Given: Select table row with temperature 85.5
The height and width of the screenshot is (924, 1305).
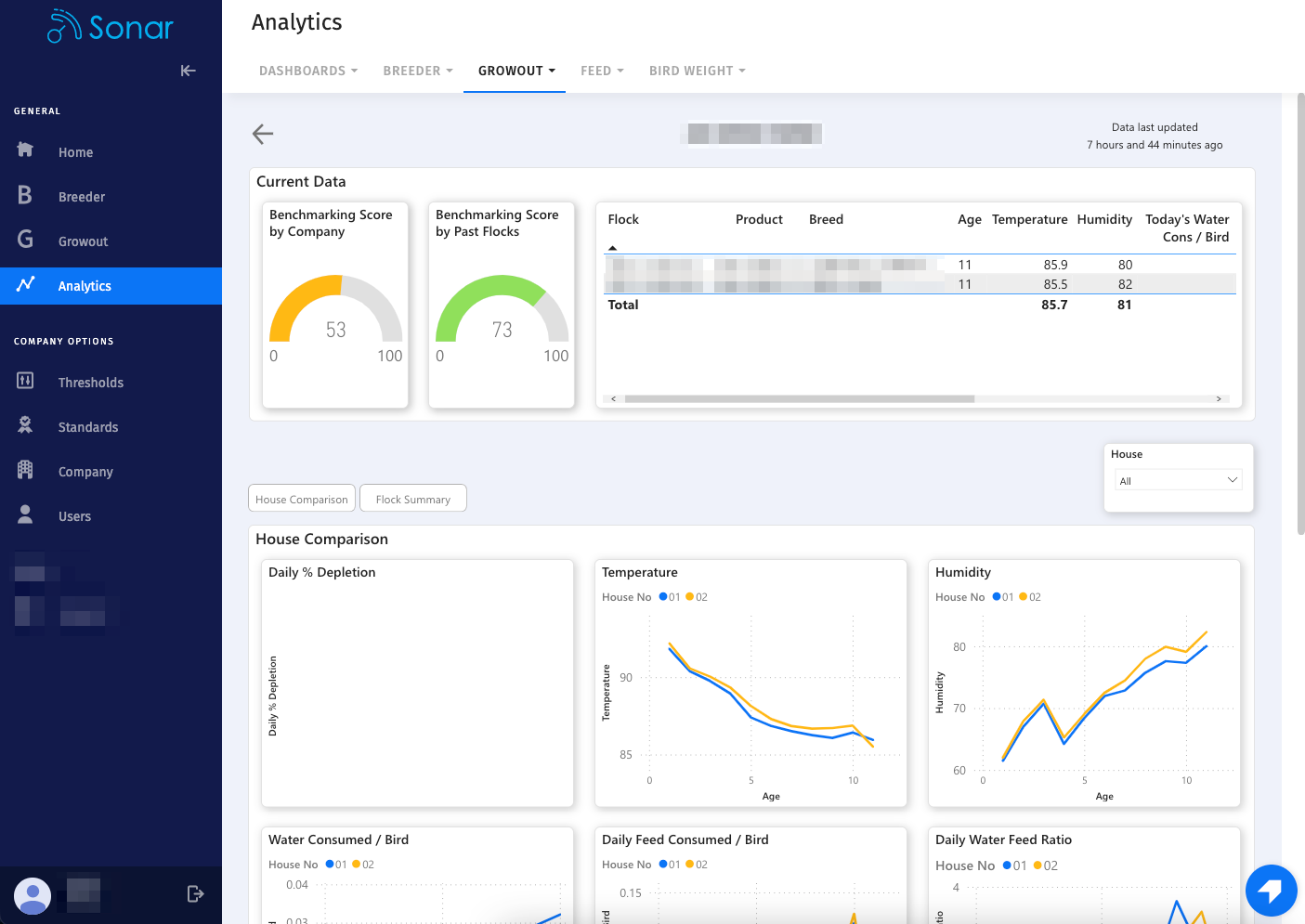Looking at the screenshot, I should [920, 284].
